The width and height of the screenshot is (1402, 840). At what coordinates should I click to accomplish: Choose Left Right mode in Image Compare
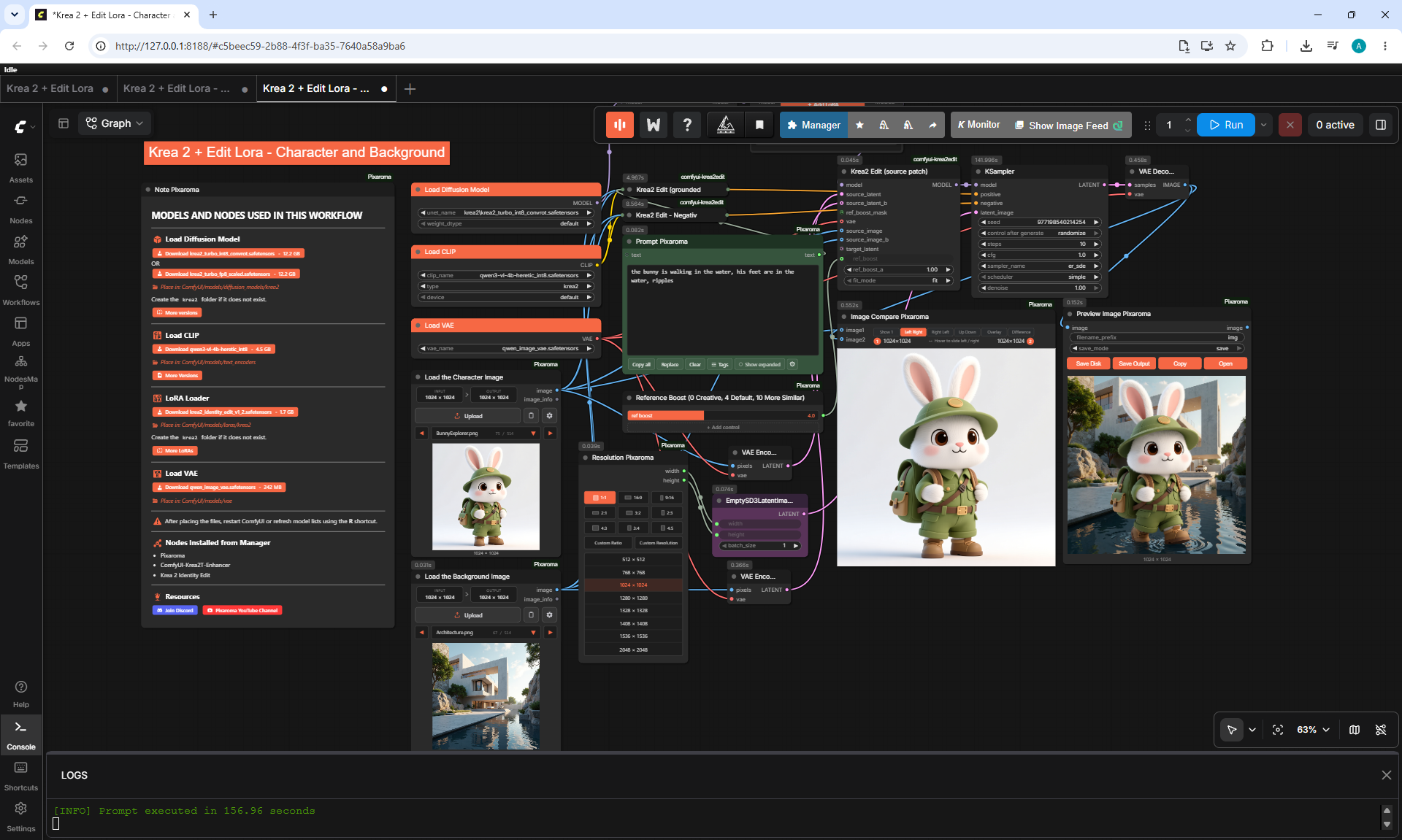point(913,332)
